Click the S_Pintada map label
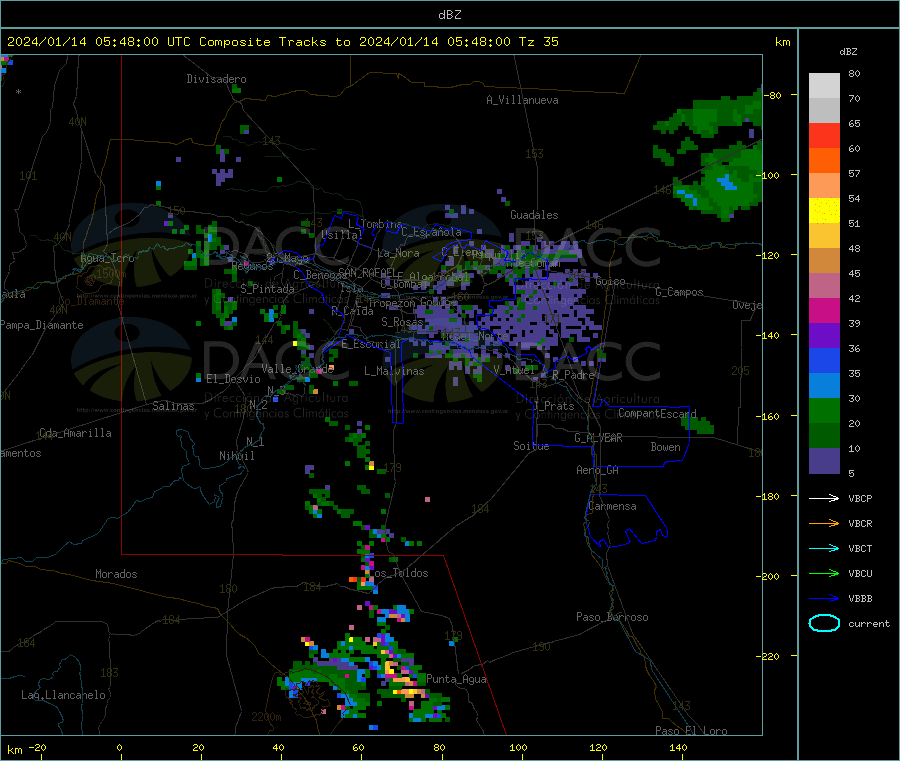The height and width of the screenshot is (761, 900). (x=267, y=289)
